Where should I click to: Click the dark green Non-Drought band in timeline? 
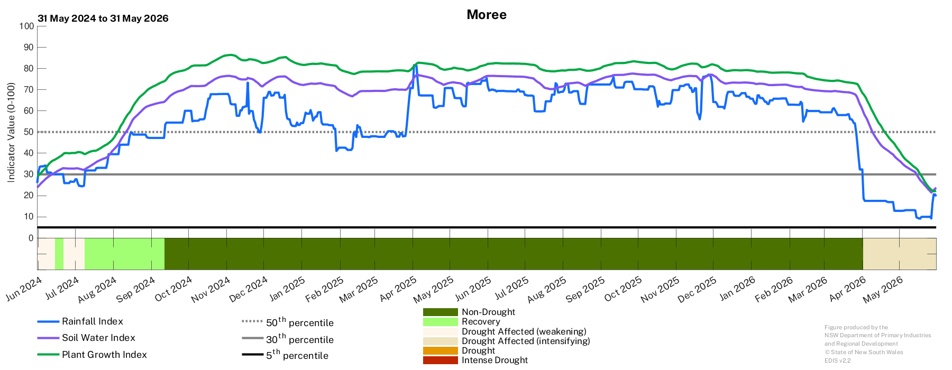[x=514, y=253]
